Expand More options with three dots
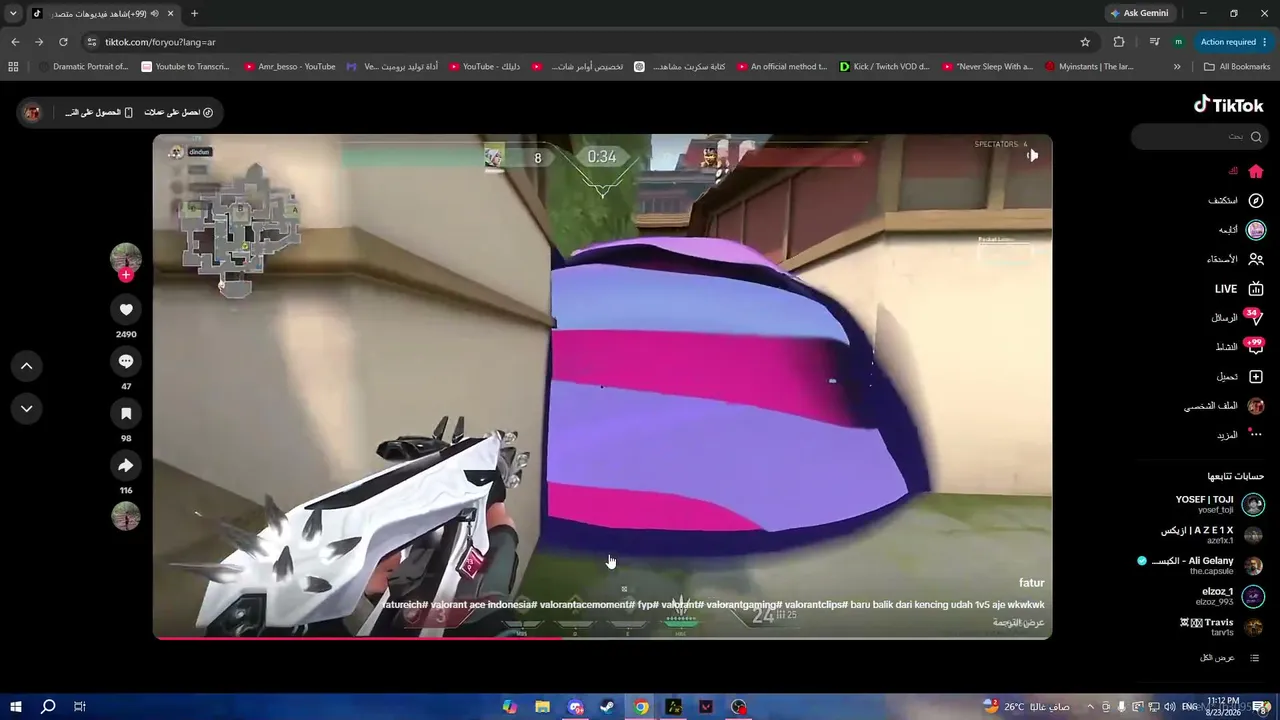 point(1256,435)
